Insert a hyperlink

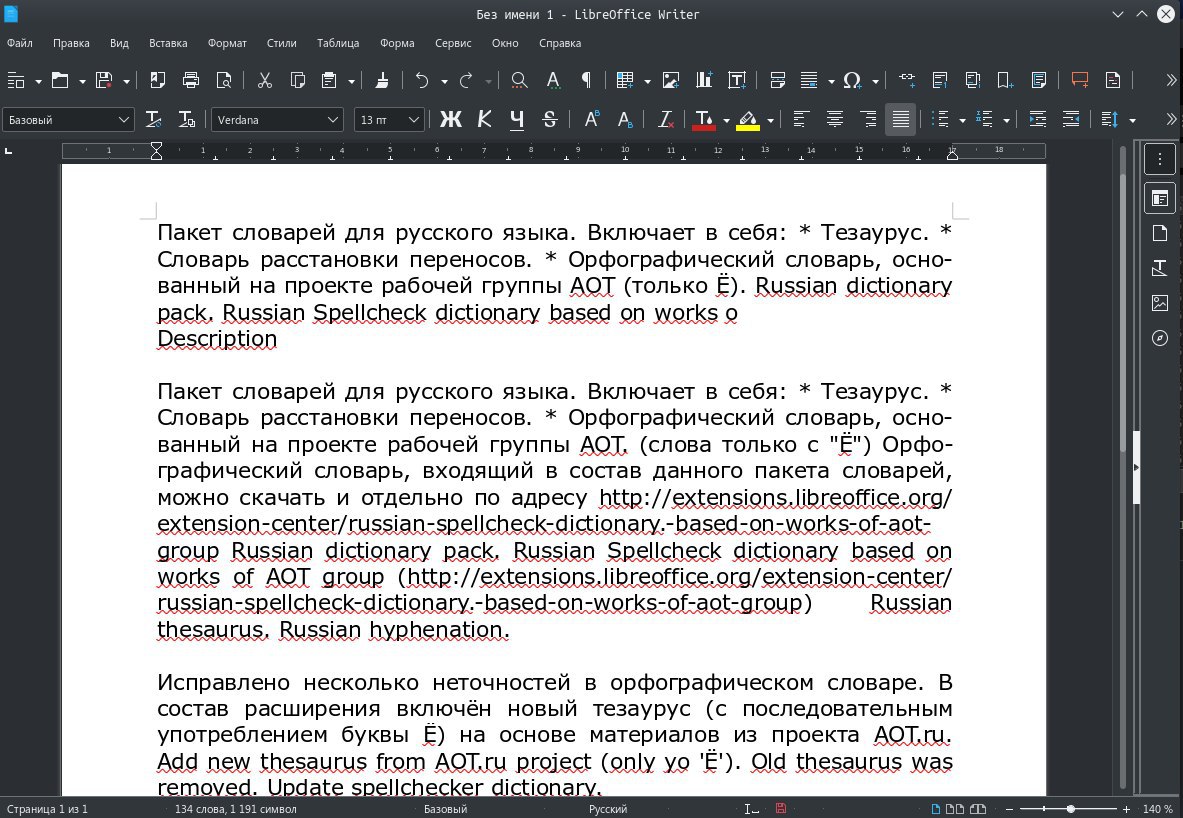(907, 80)
